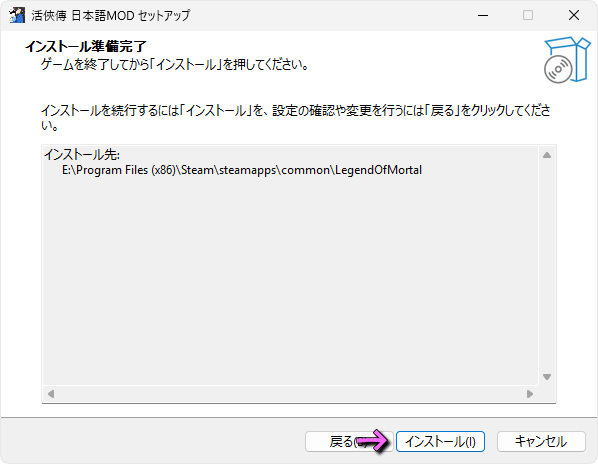Click the scroll left arrow in summary box

(51, 393)
